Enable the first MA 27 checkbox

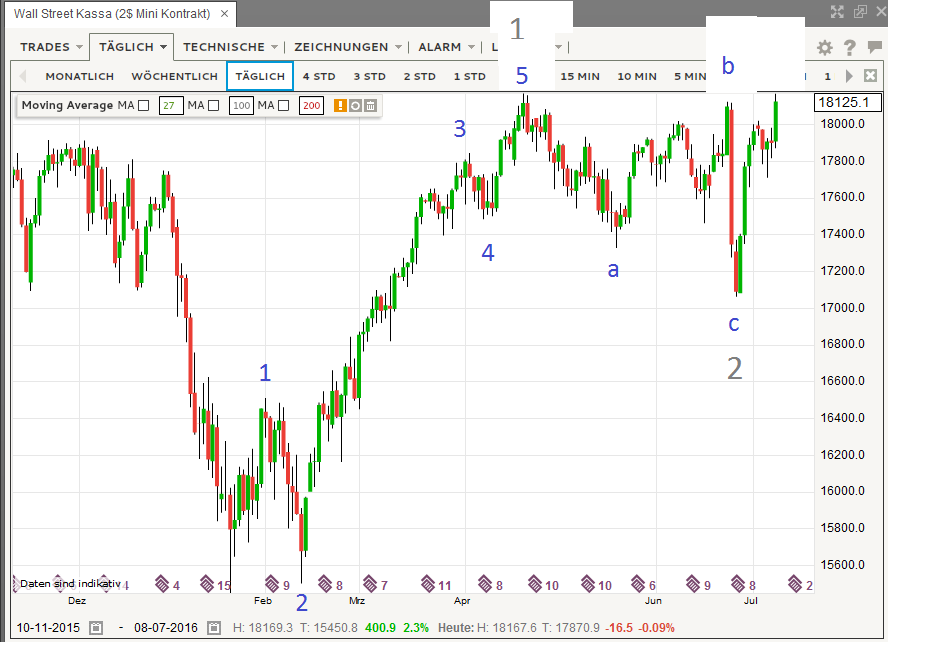tap(143, 105)
